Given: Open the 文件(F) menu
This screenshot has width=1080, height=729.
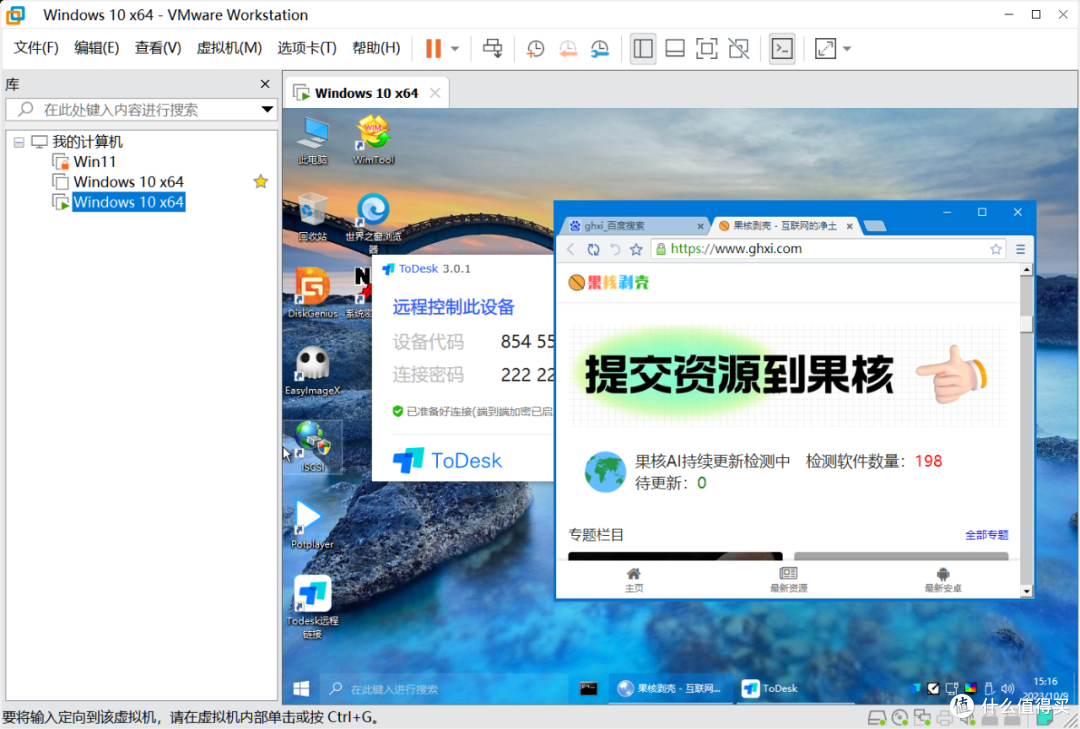Looking at the screenshot, I should (36, 48).
